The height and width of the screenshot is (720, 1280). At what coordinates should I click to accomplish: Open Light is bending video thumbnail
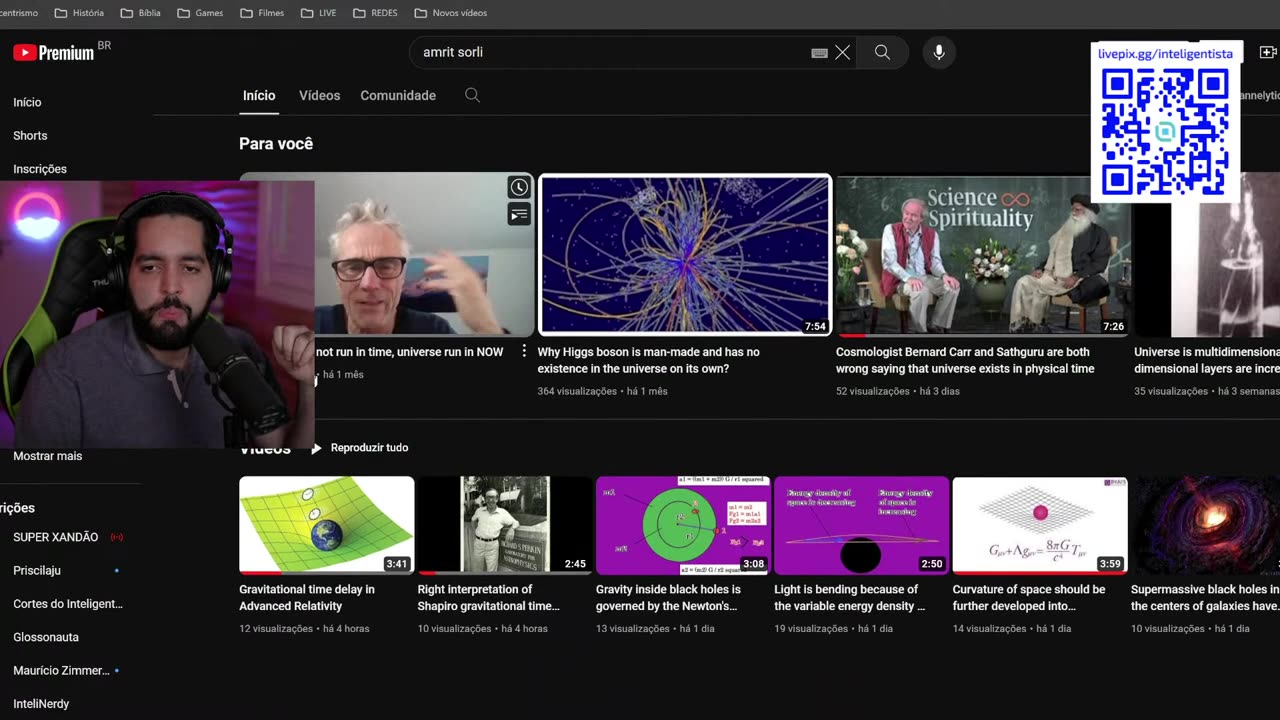[861, 525]
